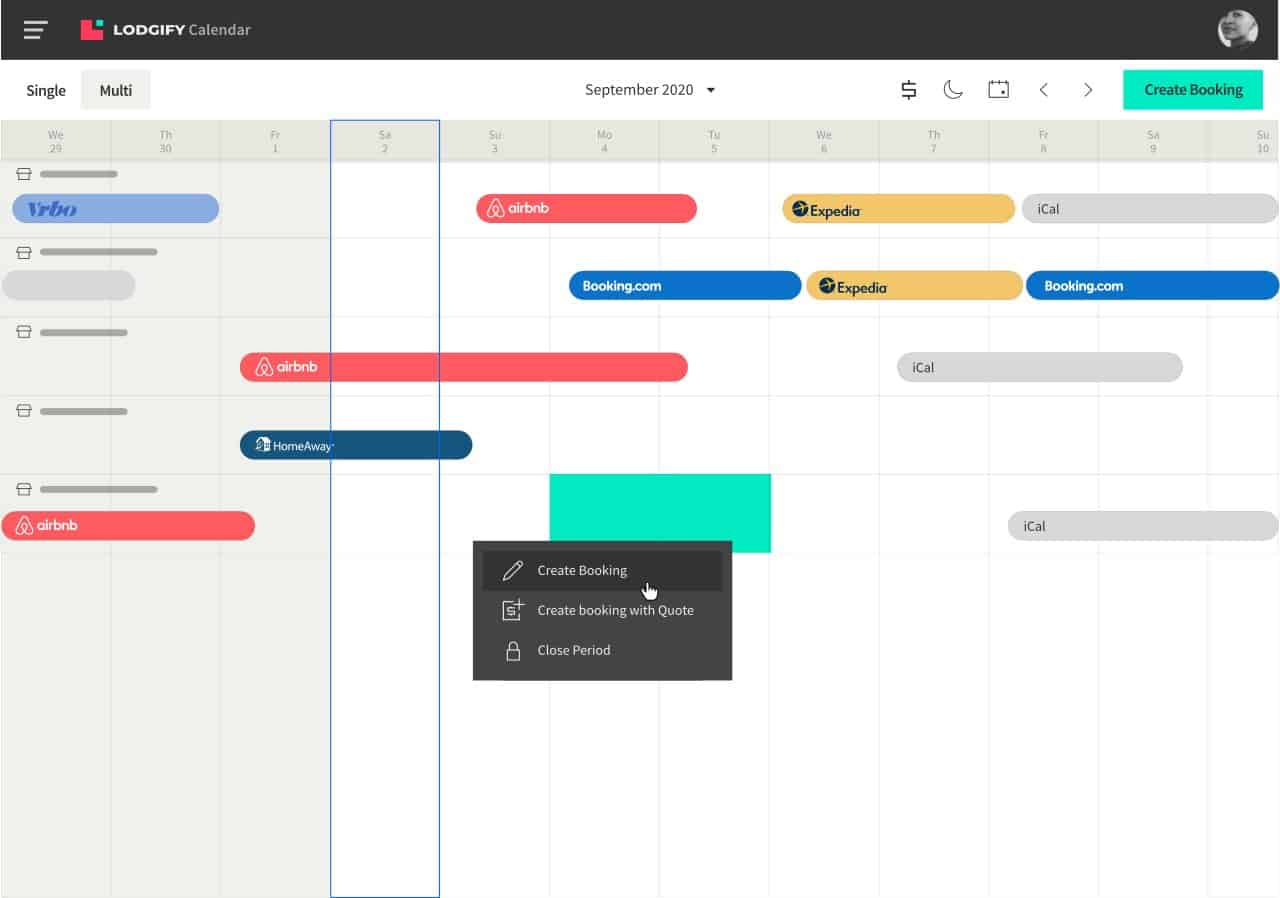
Task: Open the calendar date picker icon
Action: pos(998,90)
